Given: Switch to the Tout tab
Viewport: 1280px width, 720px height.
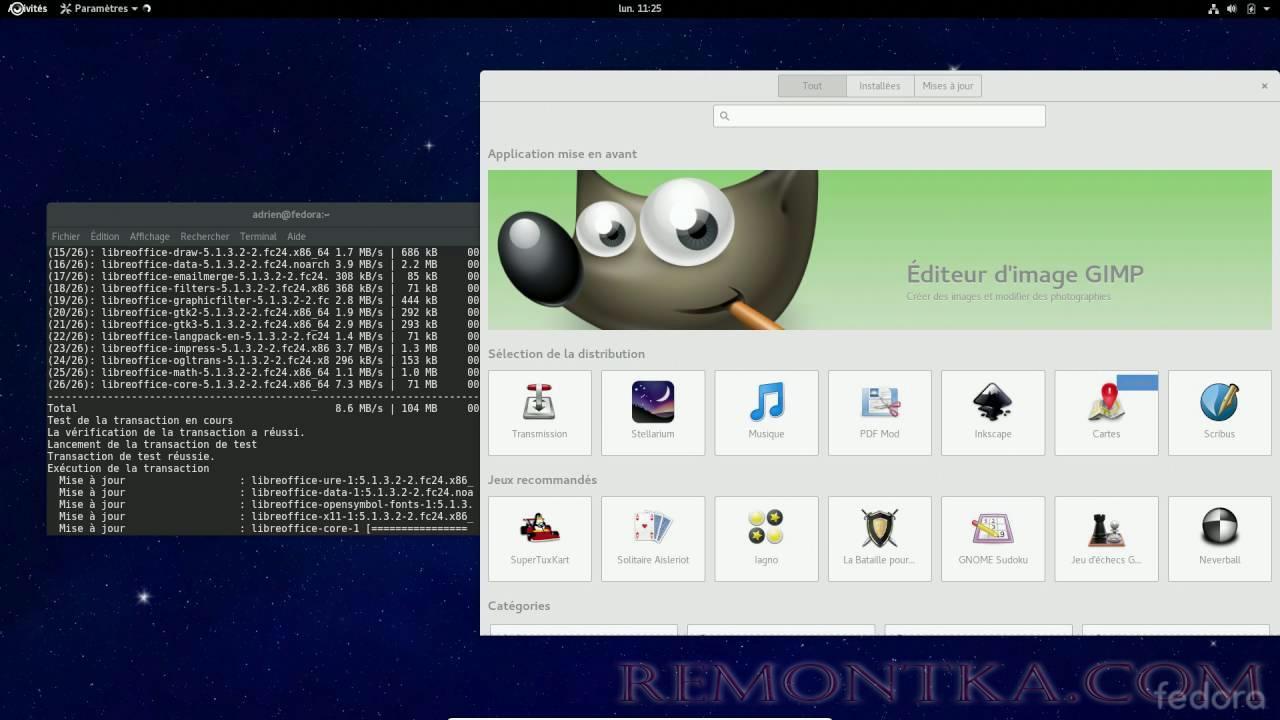Looking at the screenshot, I should [812, 86].
